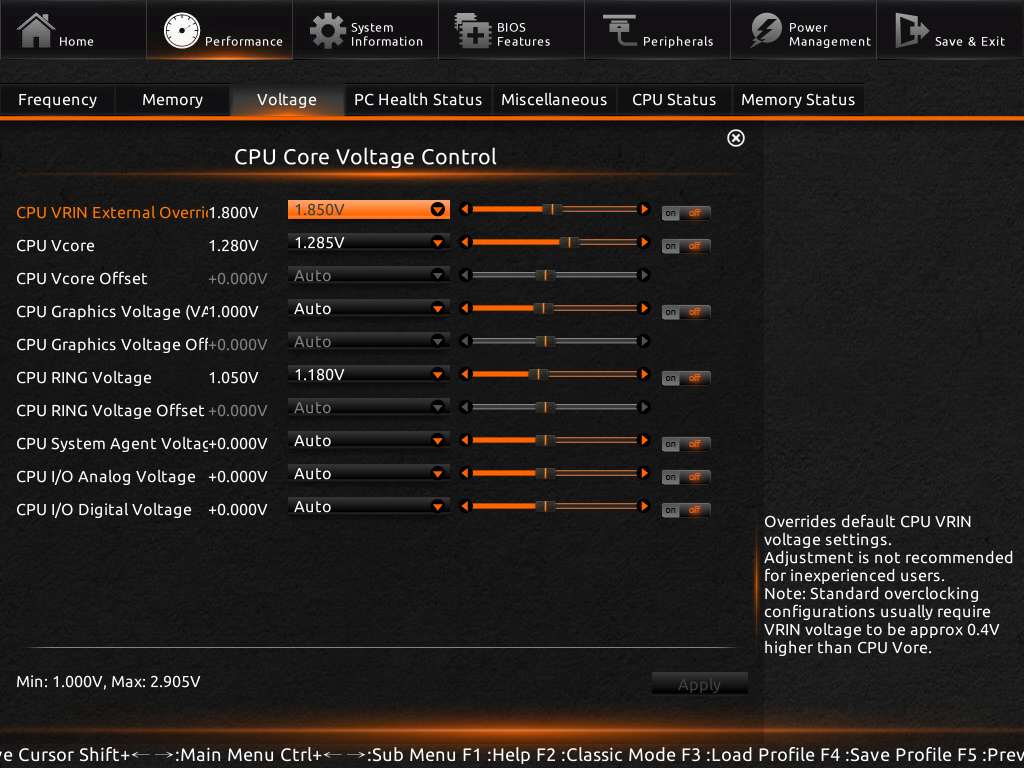Screen dimensions: 1024x768
Task: Click the Power Management icon
Action: [x=766, y=31]
